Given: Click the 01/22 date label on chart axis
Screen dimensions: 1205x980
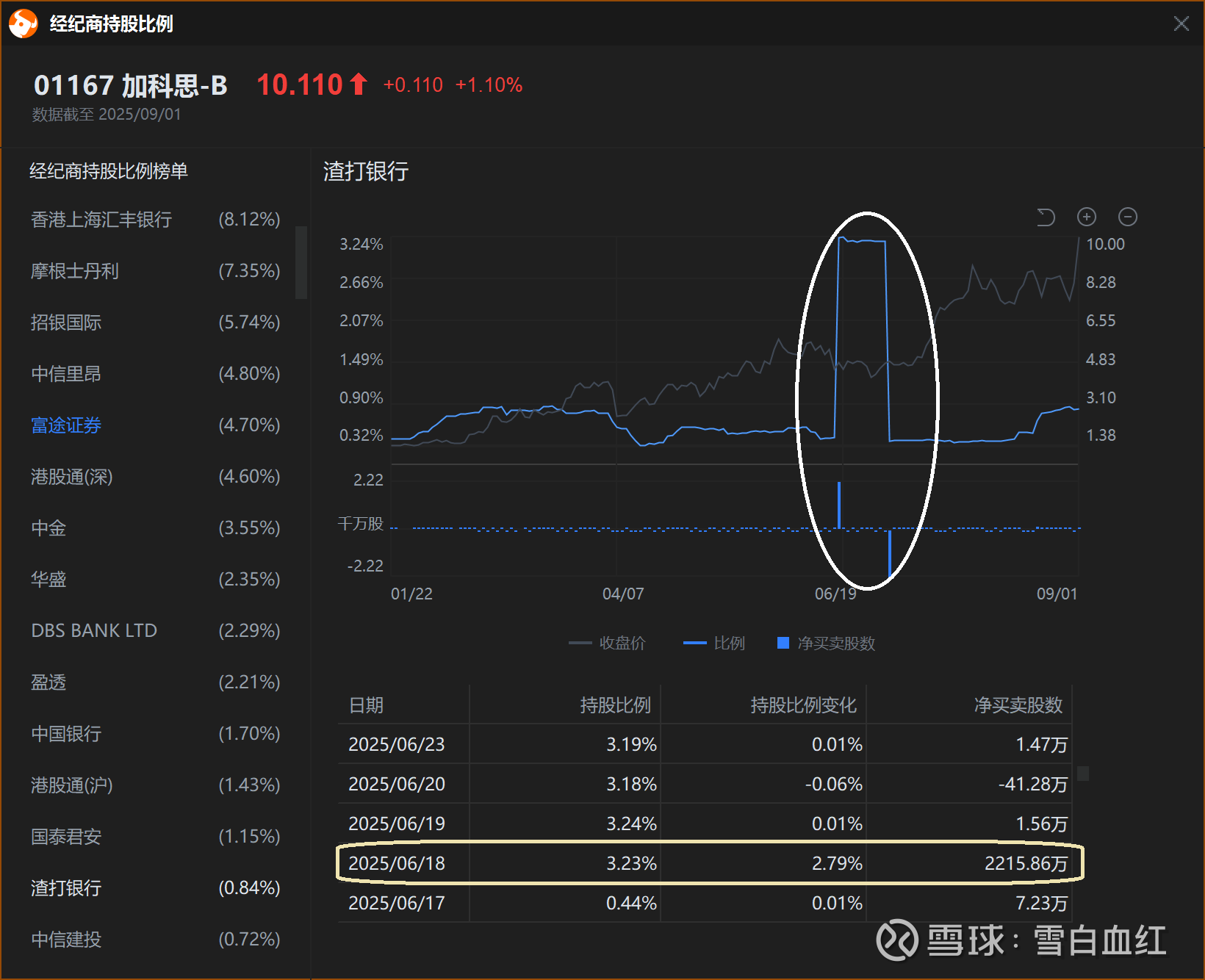Looking at the screenshot, I should click(411, 594).
